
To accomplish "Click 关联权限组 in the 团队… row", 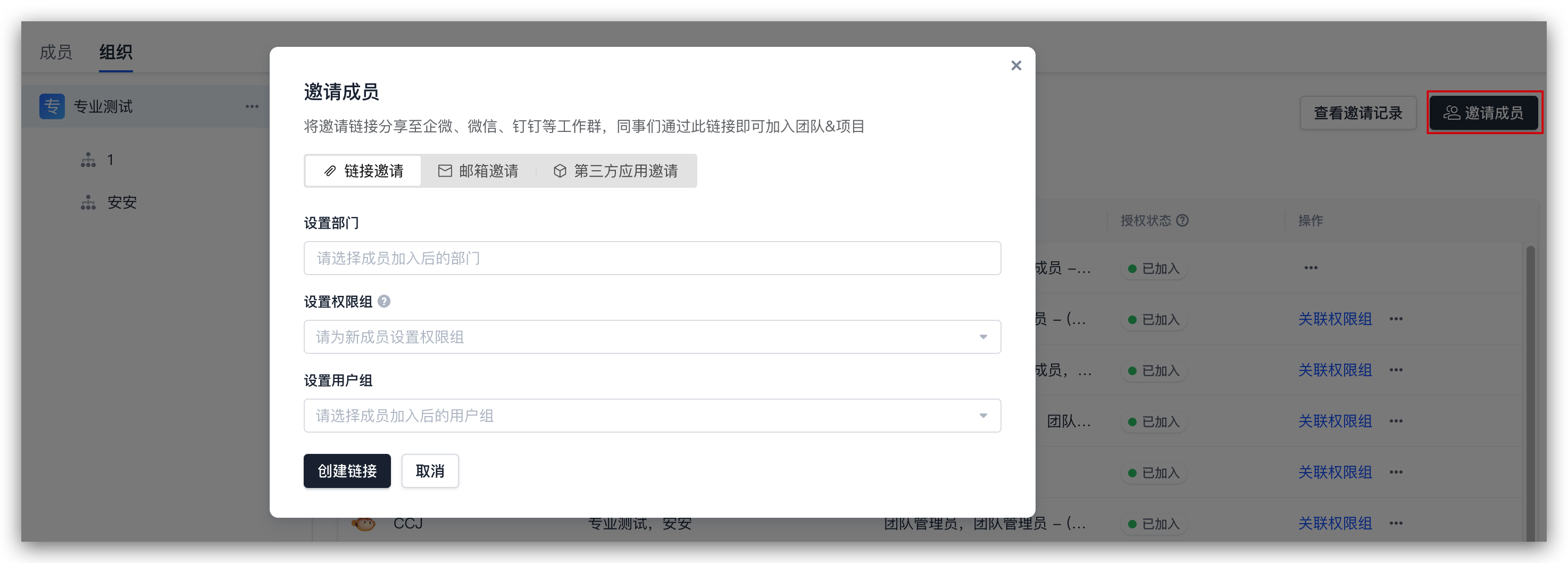I will (1335, 420).
